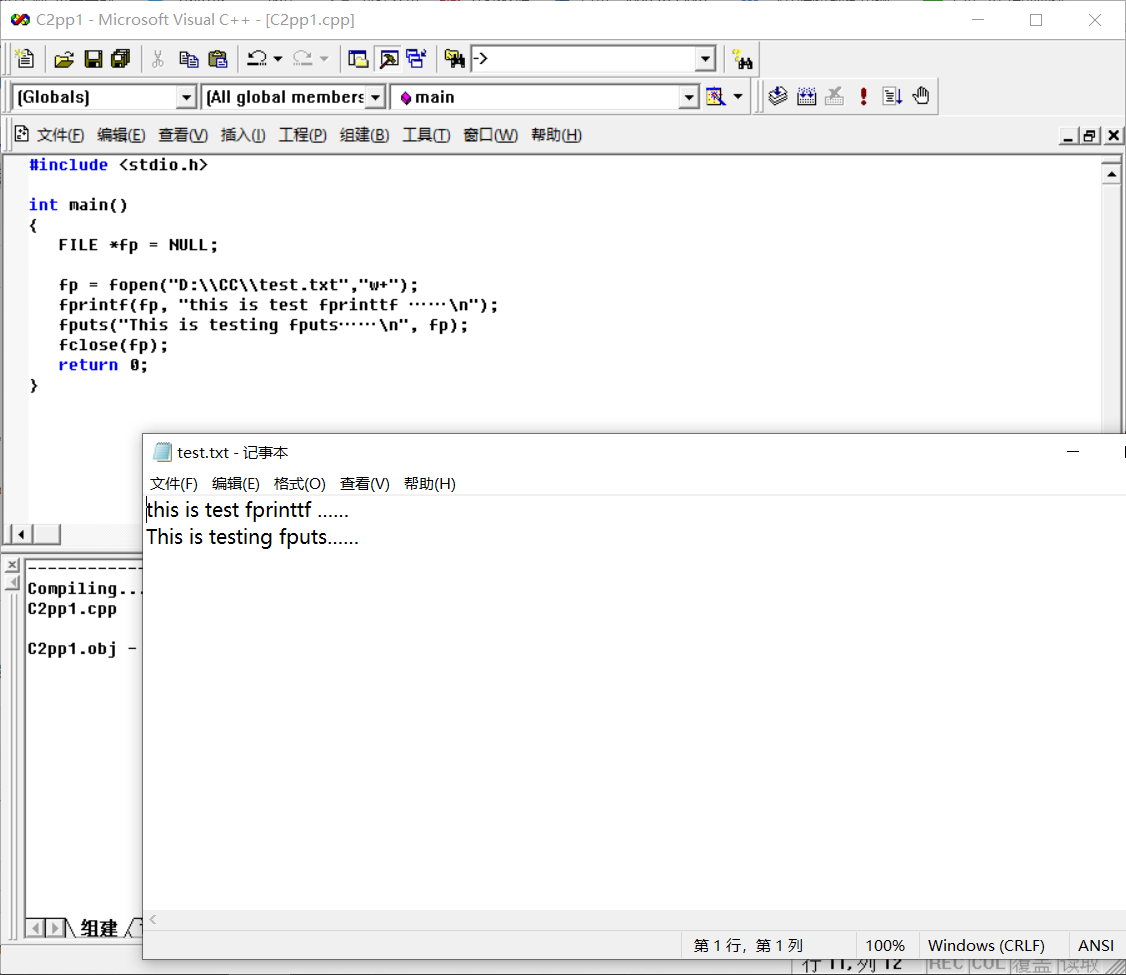Click the Copy icon
The height and width of the screenshot is (975, 1126).
point(188,59)
